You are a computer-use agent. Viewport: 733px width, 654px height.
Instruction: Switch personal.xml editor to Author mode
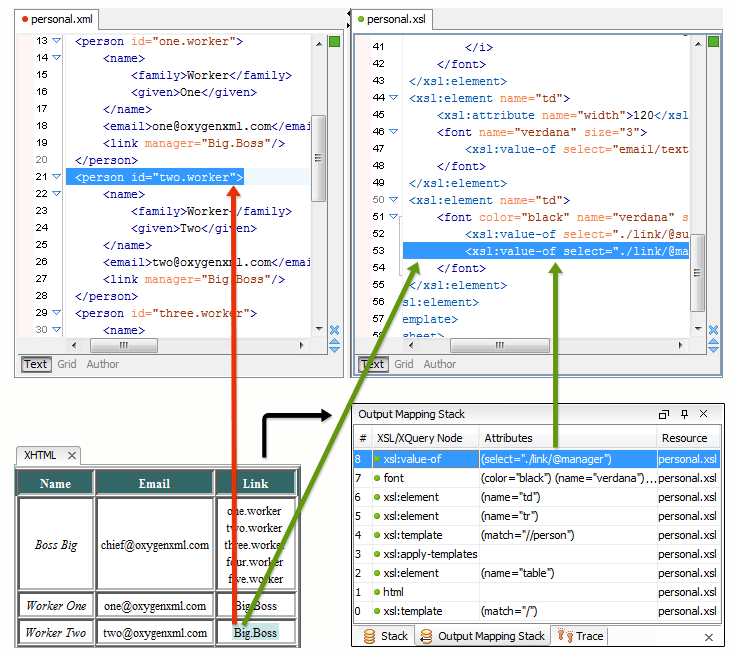tap(103, 364)
